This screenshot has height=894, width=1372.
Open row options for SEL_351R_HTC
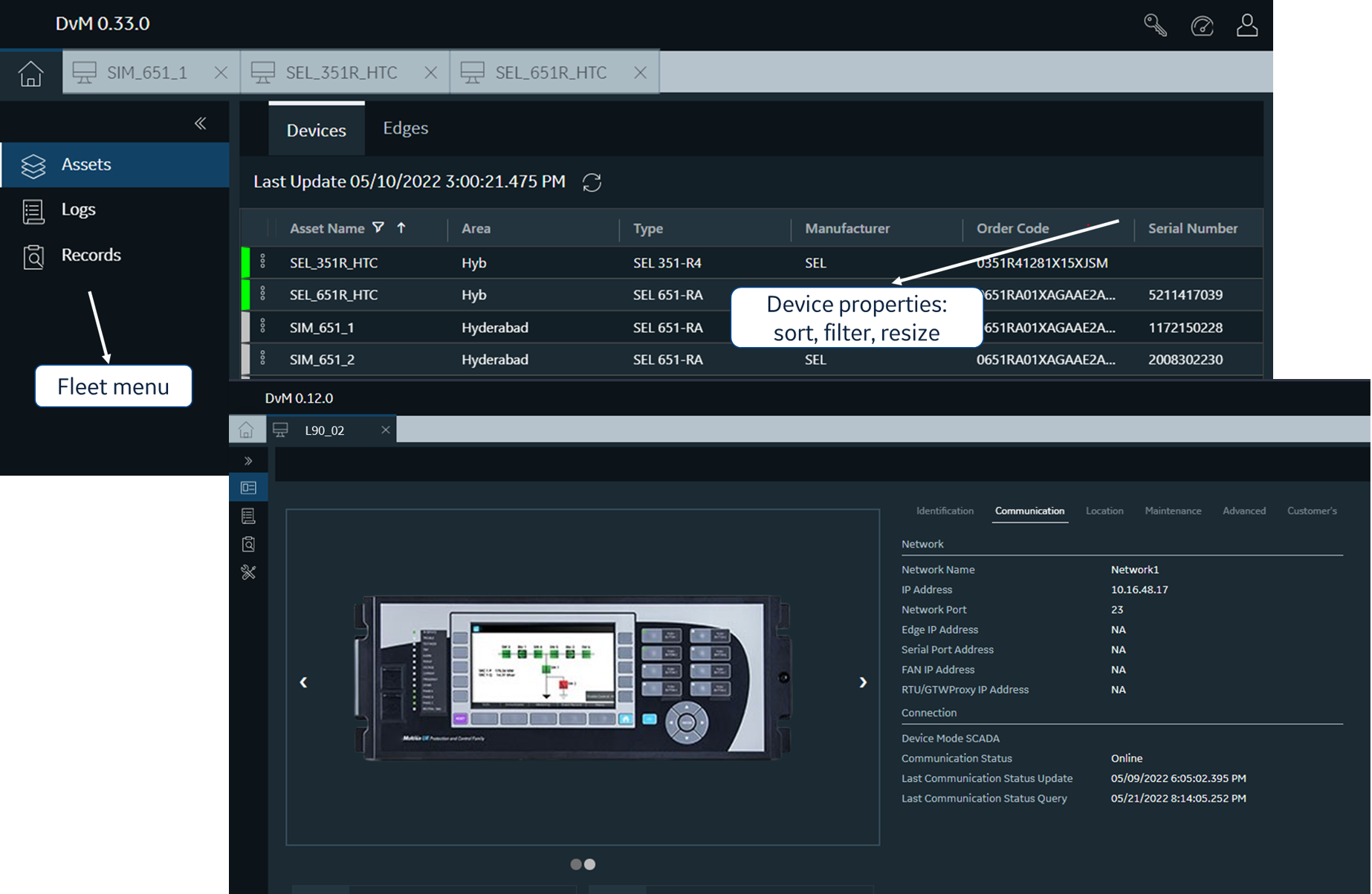pyautogui.click(x=262, y=262)
